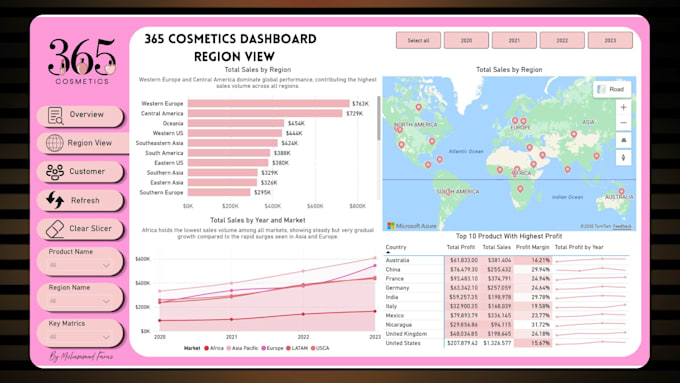Click the Total Sales column header

coord(497,247)
